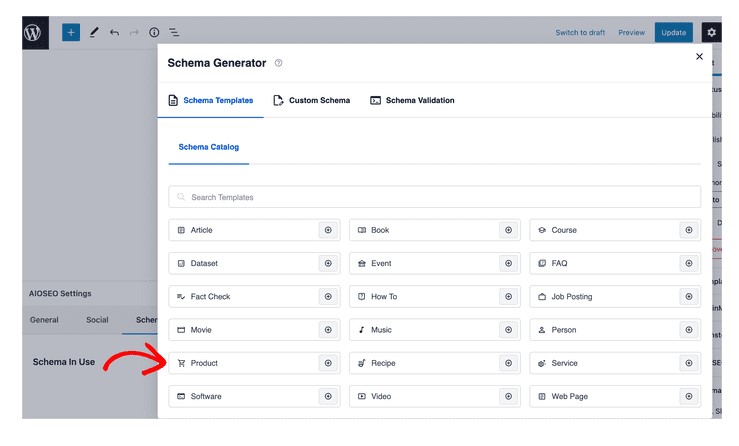Add the How To schema plus icon
This screenshot has width=739, height=446.
tap(509, 297)
